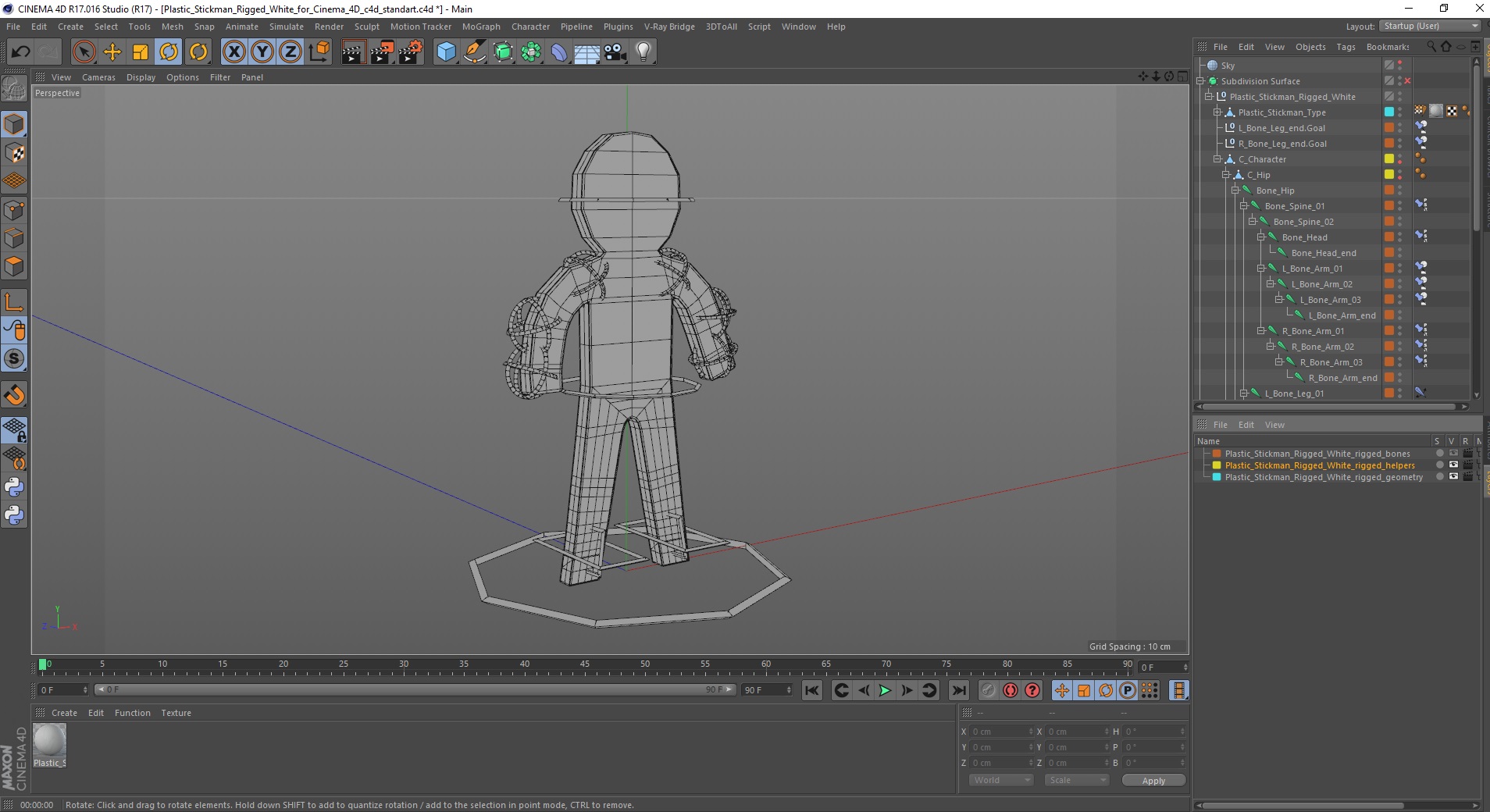Select the Scale tool
The width and height of the screenshot is (1490, 812).
click(141, 52)
